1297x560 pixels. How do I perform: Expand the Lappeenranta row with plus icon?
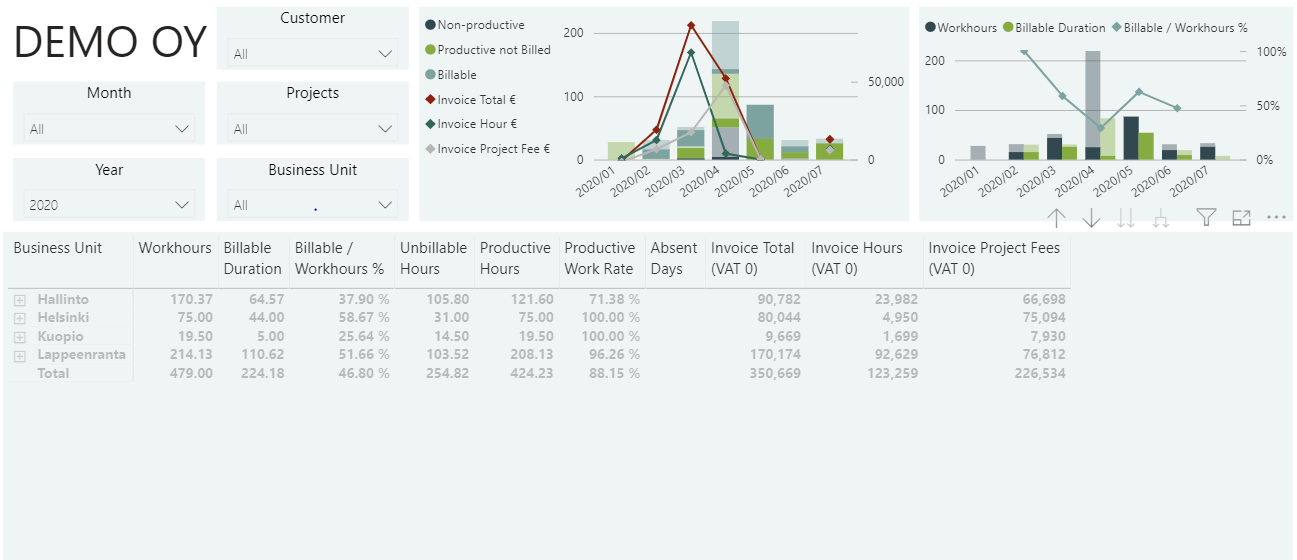click(19, 355)
